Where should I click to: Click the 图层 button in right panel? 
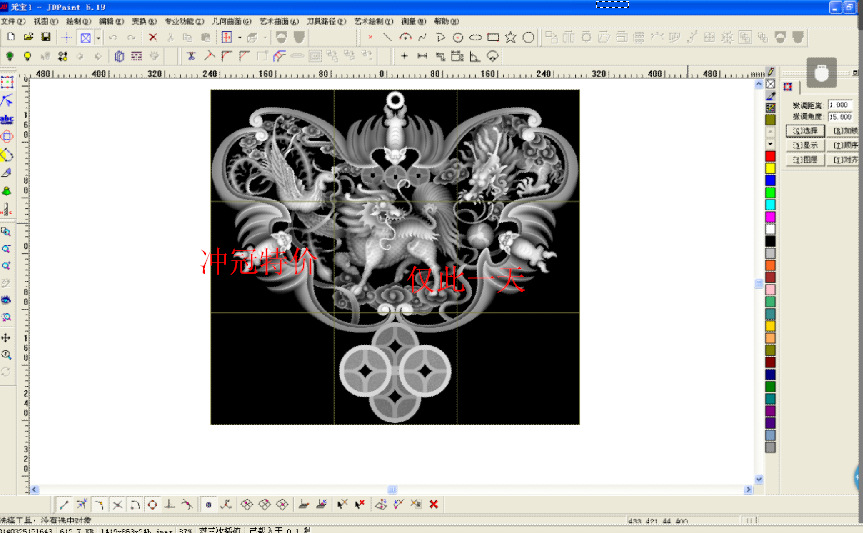coord(805,160)
